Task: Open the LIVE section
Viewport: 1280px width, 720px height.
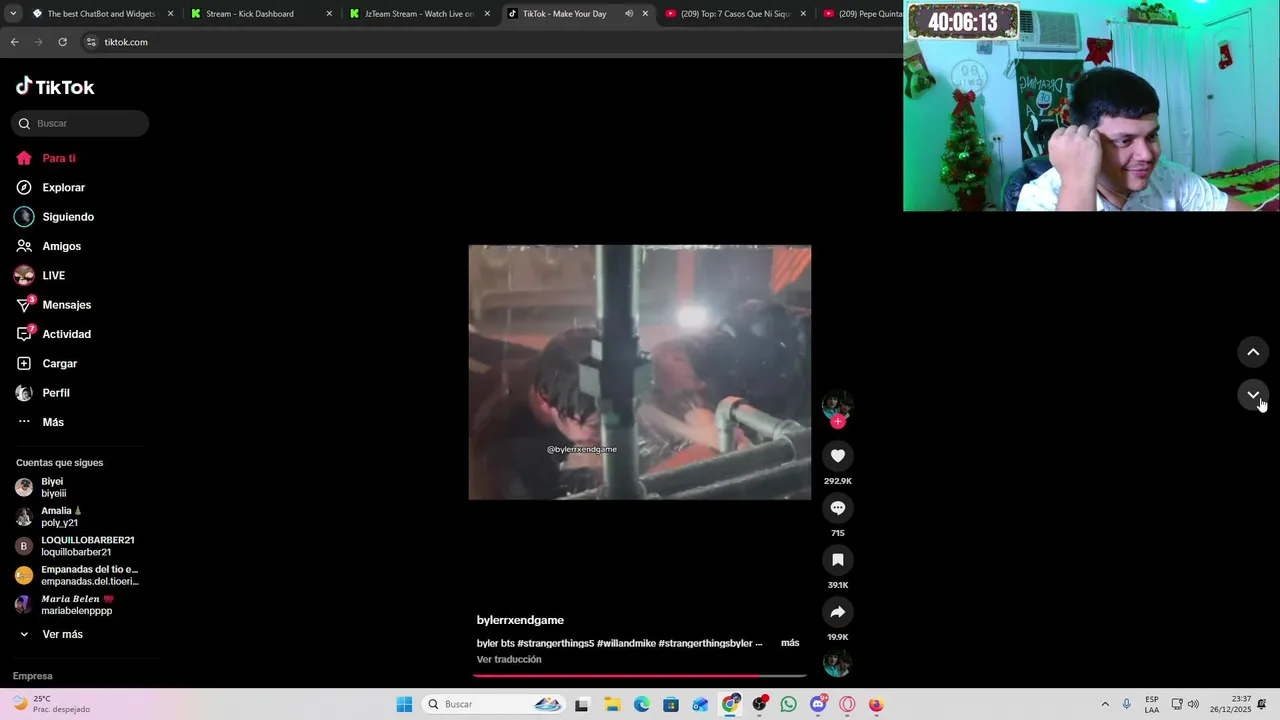Action: [x=40, y=275]
